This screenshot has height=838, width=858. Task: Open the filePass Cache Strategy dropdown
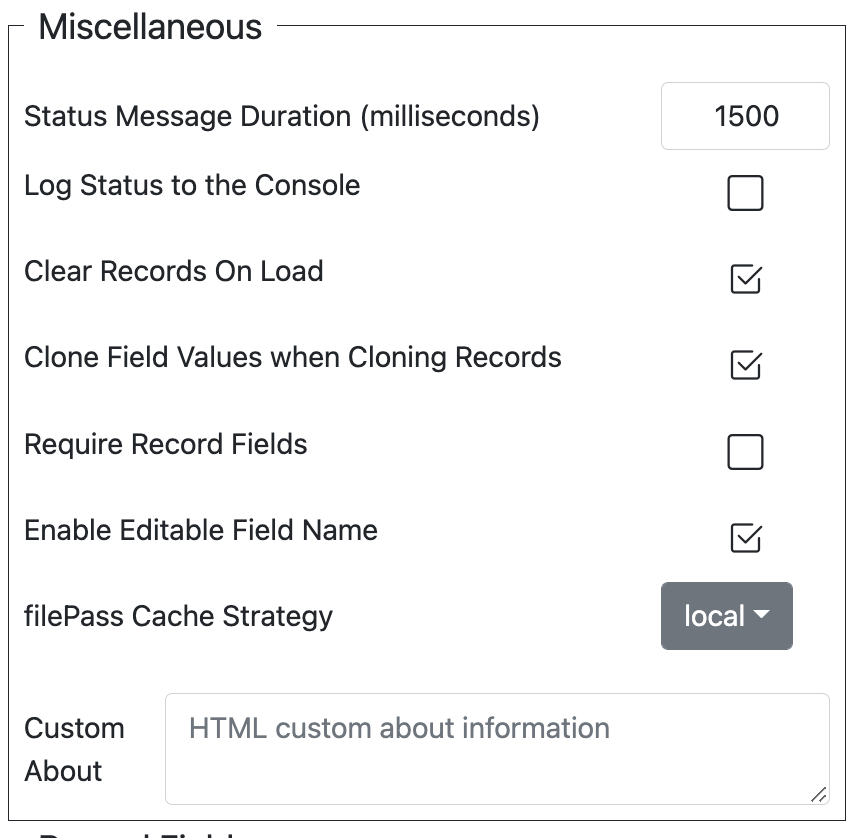727,616
